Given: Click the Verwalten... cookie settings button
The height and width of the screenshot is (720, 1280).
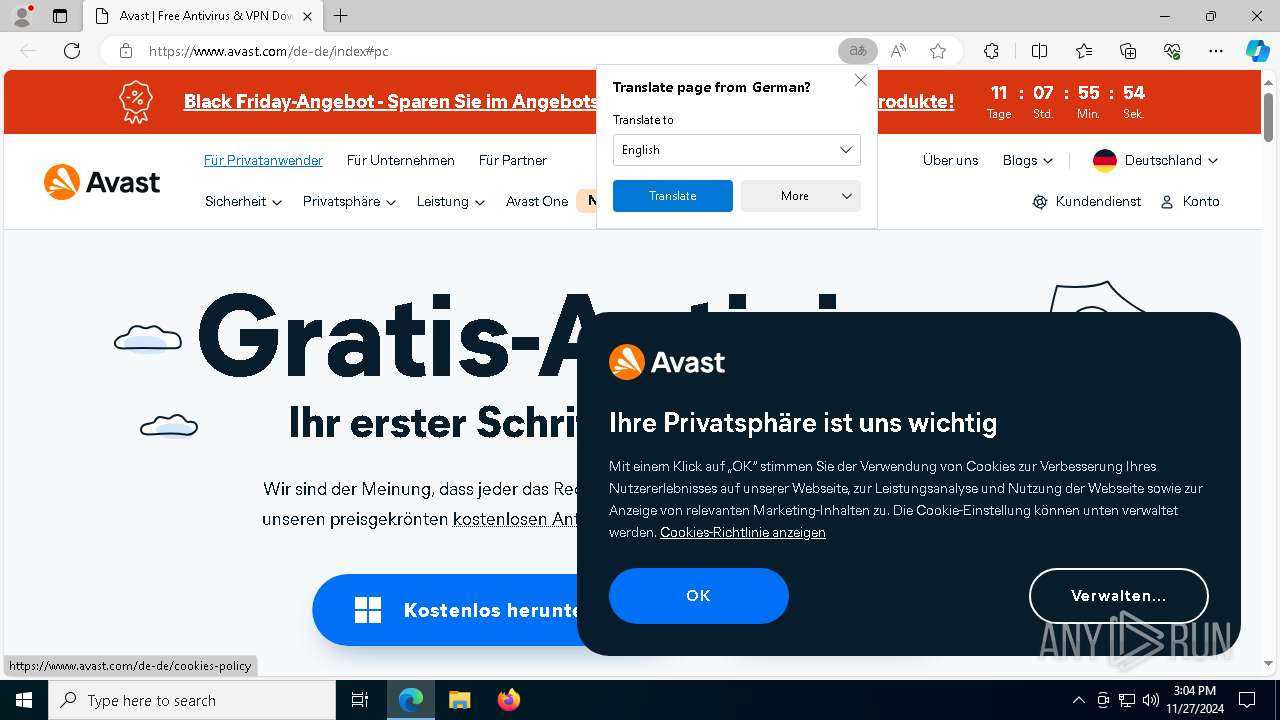Looking at the screenshot, I should 1119,596.
